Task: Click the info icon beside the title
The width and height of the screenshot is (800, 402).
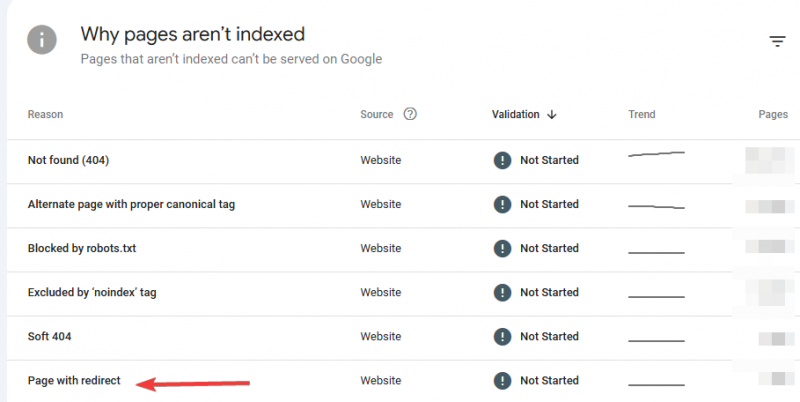Action: (x=41, y=41)
